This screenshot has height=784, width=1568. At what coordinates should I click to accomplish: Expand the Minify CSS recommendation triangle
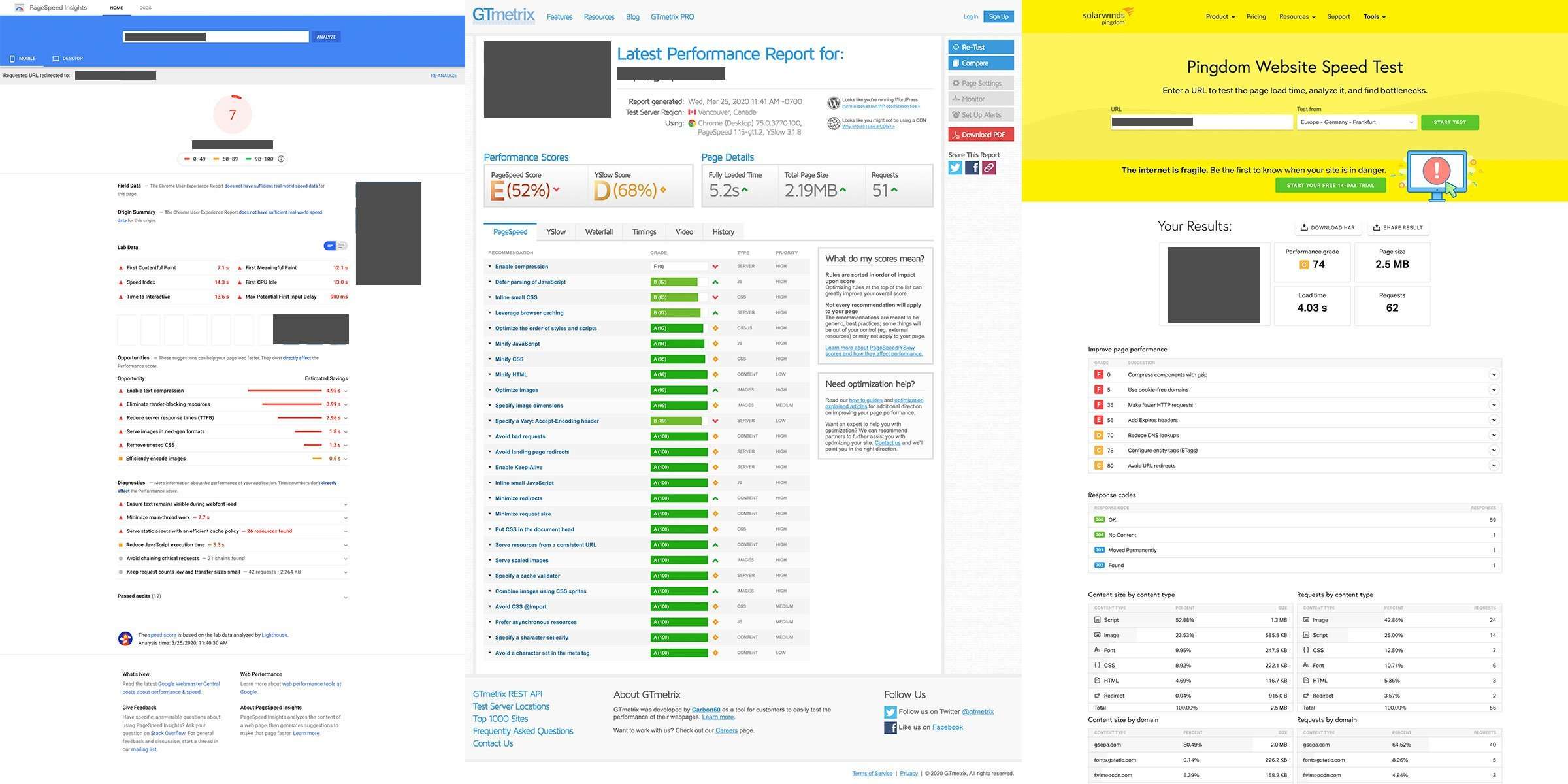(x=490, y=359)
